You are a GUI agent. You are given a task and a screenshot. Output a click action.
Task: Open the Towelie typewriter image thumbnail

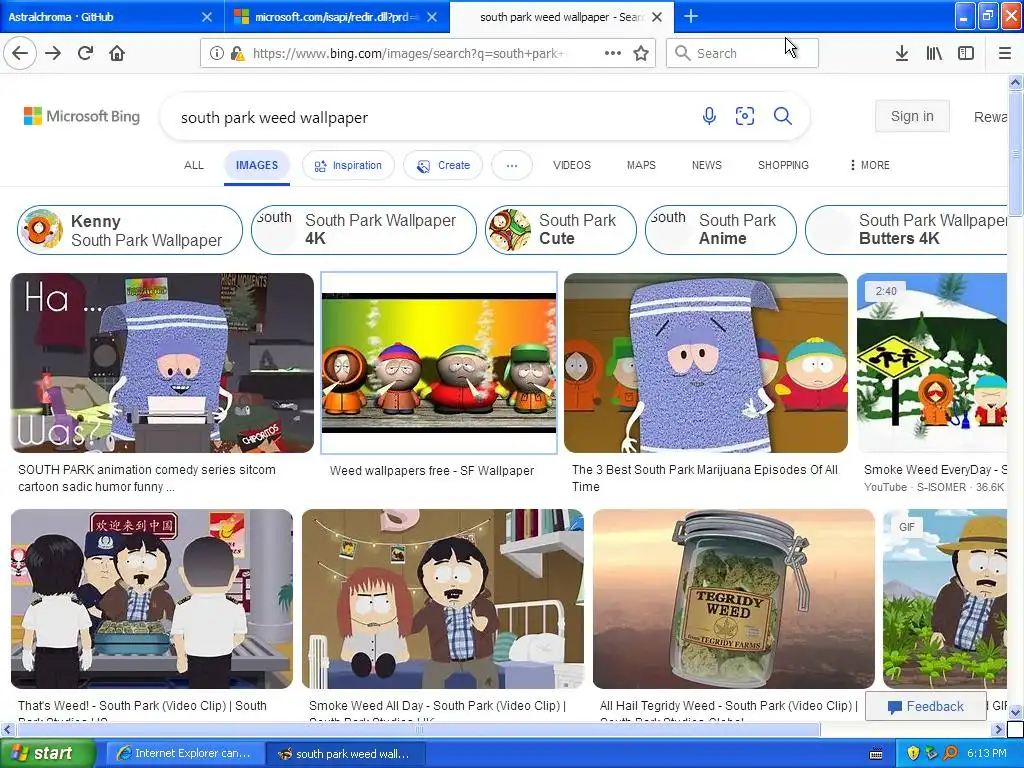(x=162, y=363)
